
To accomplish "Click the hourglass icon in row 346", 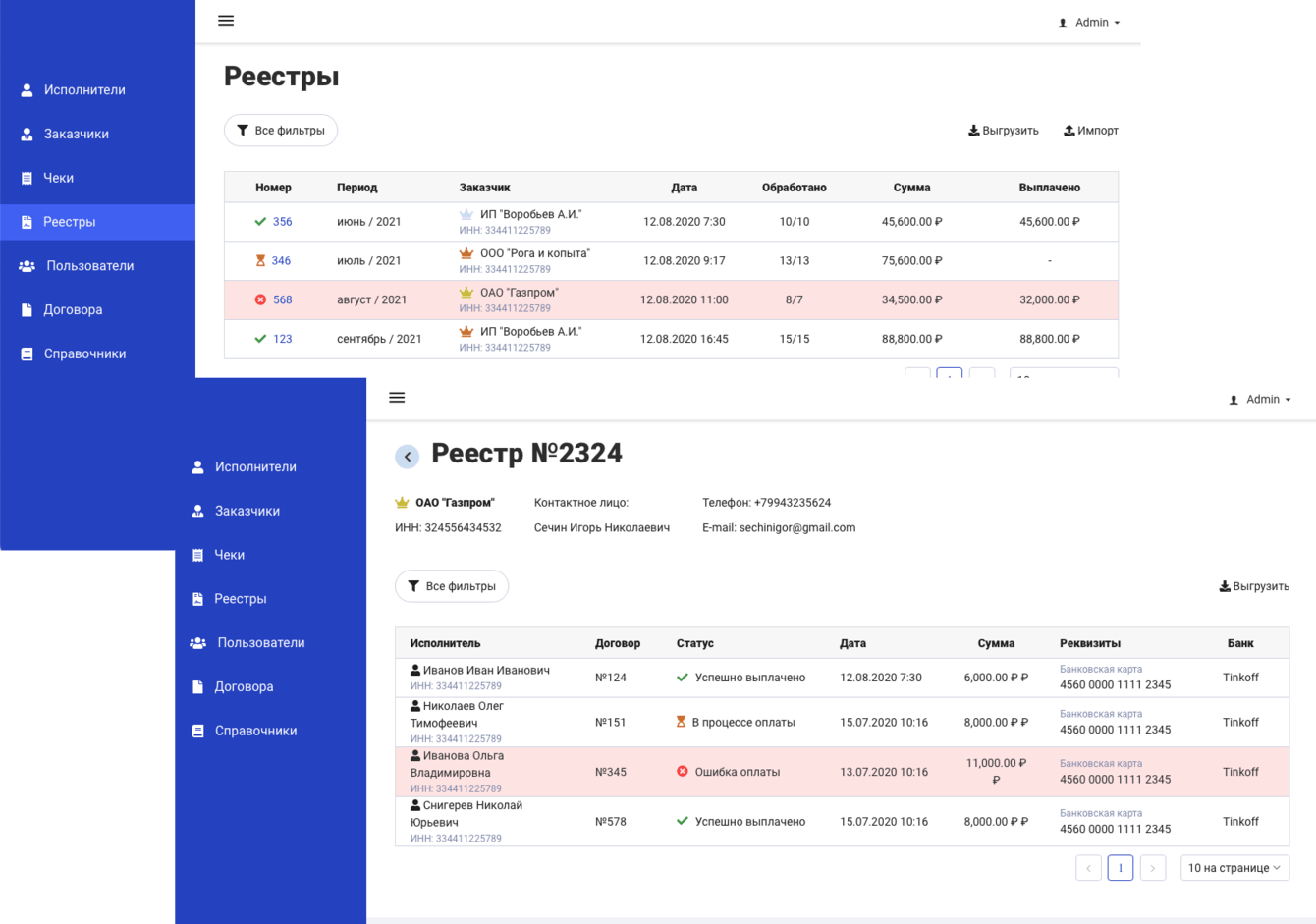I will tap(260, 260).
